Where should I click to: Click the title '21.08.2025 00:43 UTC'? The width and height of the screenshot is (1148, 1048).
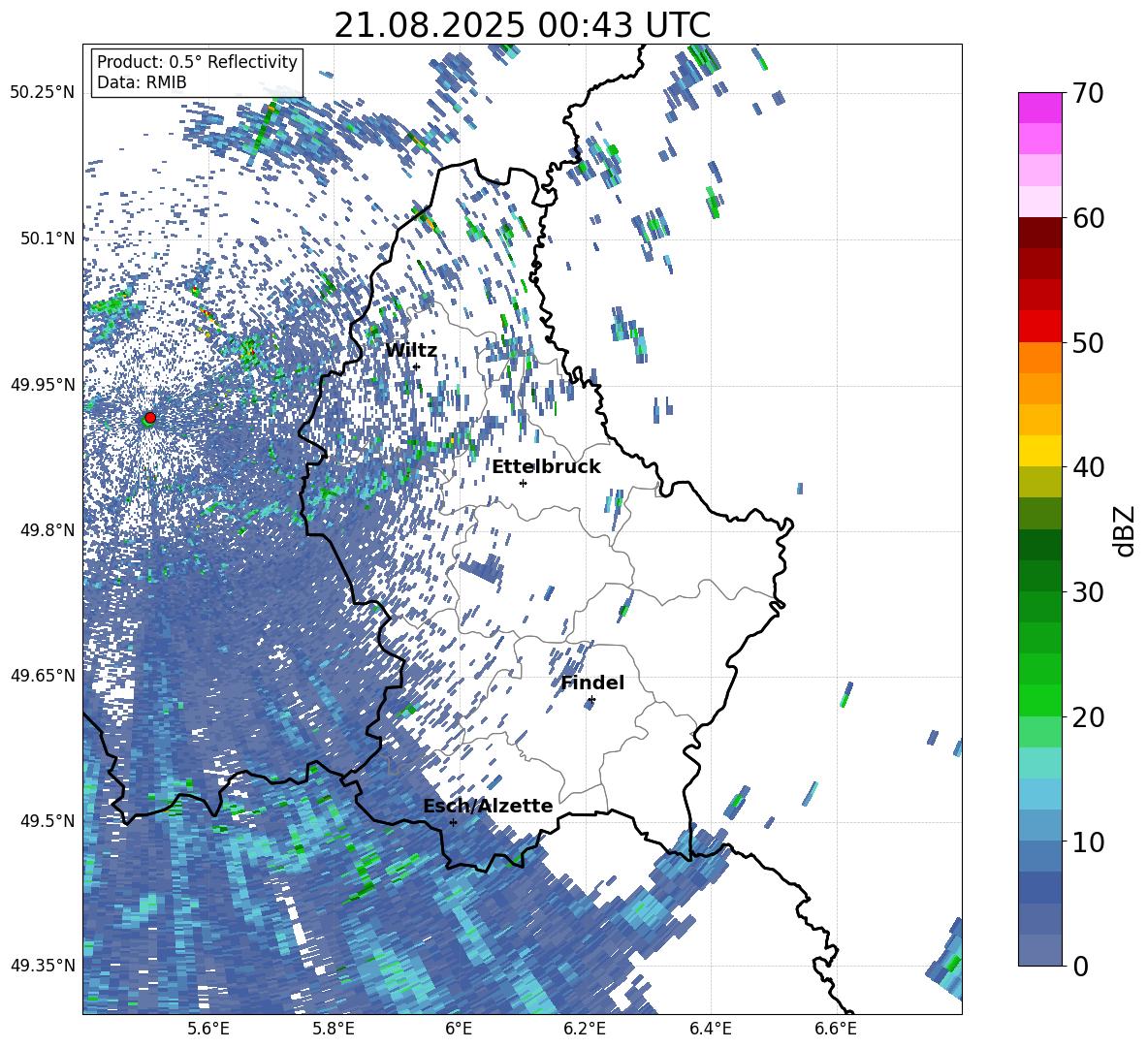coord(522,25)
